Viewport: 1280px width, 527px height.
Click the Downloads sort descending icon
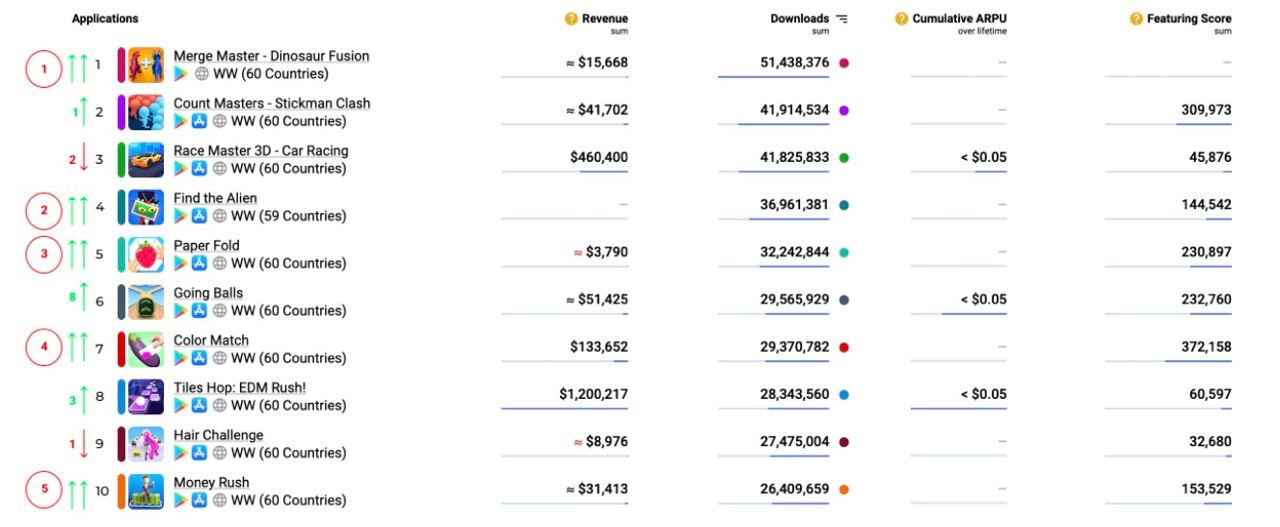point(842,19)
